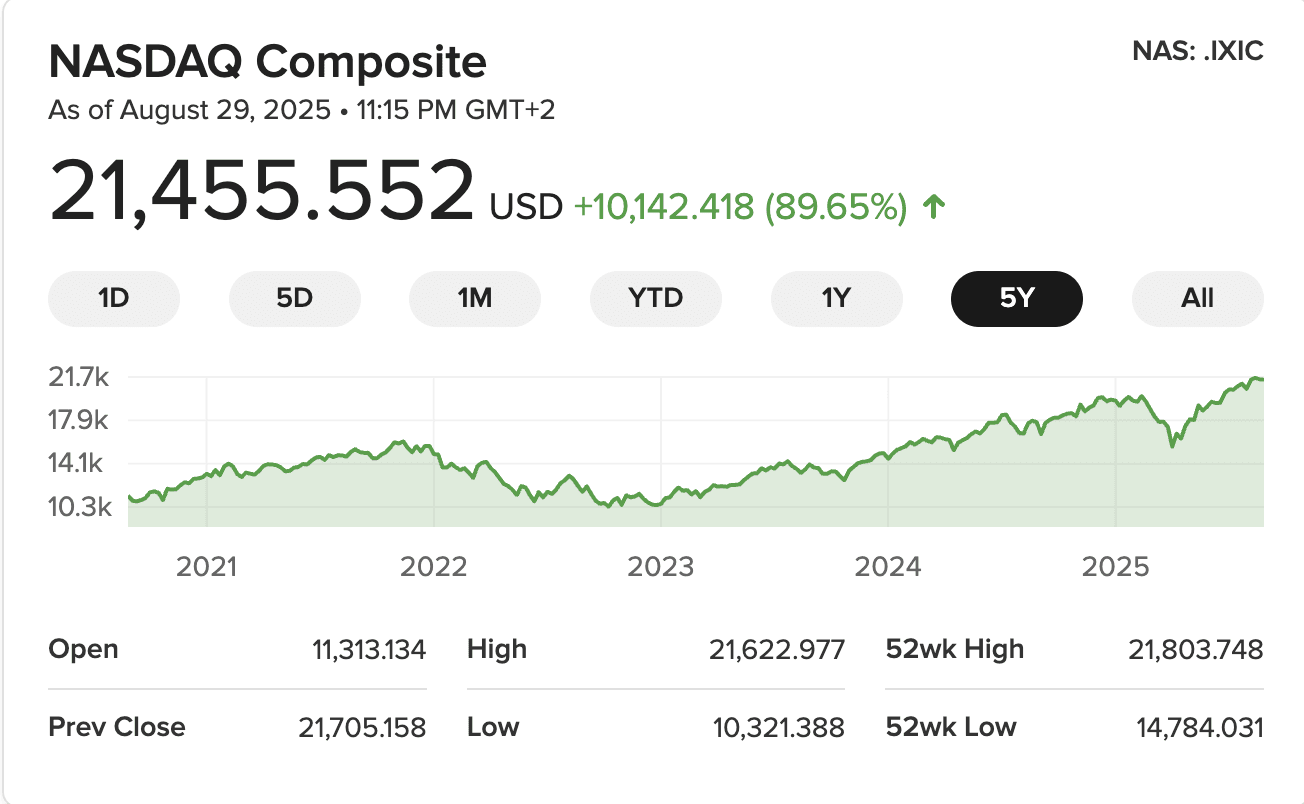Select the YTD range button
The width and height of the screenshot is (1304, 804).
[x=656, y=298]
